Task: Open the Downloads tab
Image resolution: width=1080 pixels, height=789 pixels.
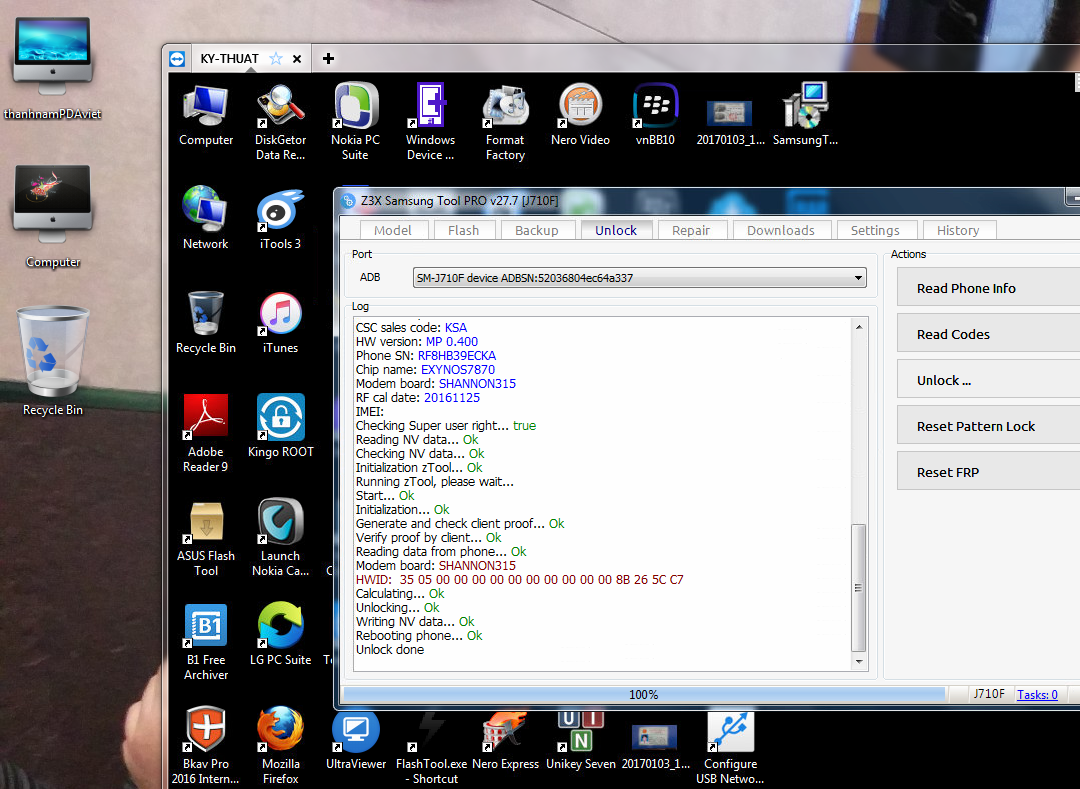Action: click(x=781, y=230)
